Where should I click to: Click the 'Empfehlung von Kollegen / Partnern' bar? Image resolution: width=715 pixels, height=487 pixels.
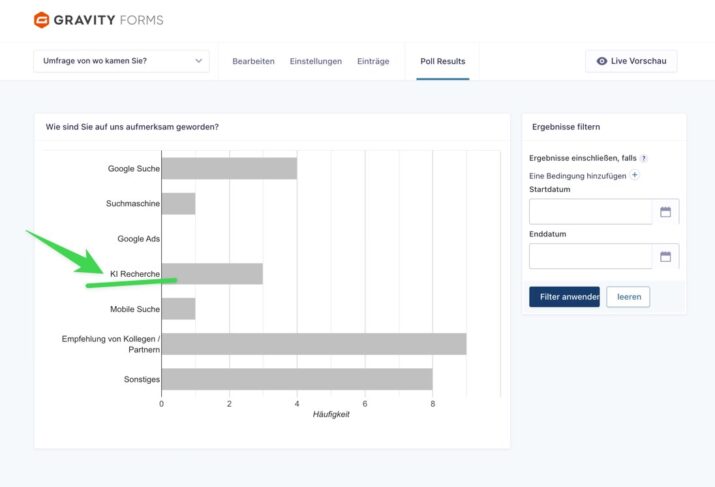(x=314, y=344)
